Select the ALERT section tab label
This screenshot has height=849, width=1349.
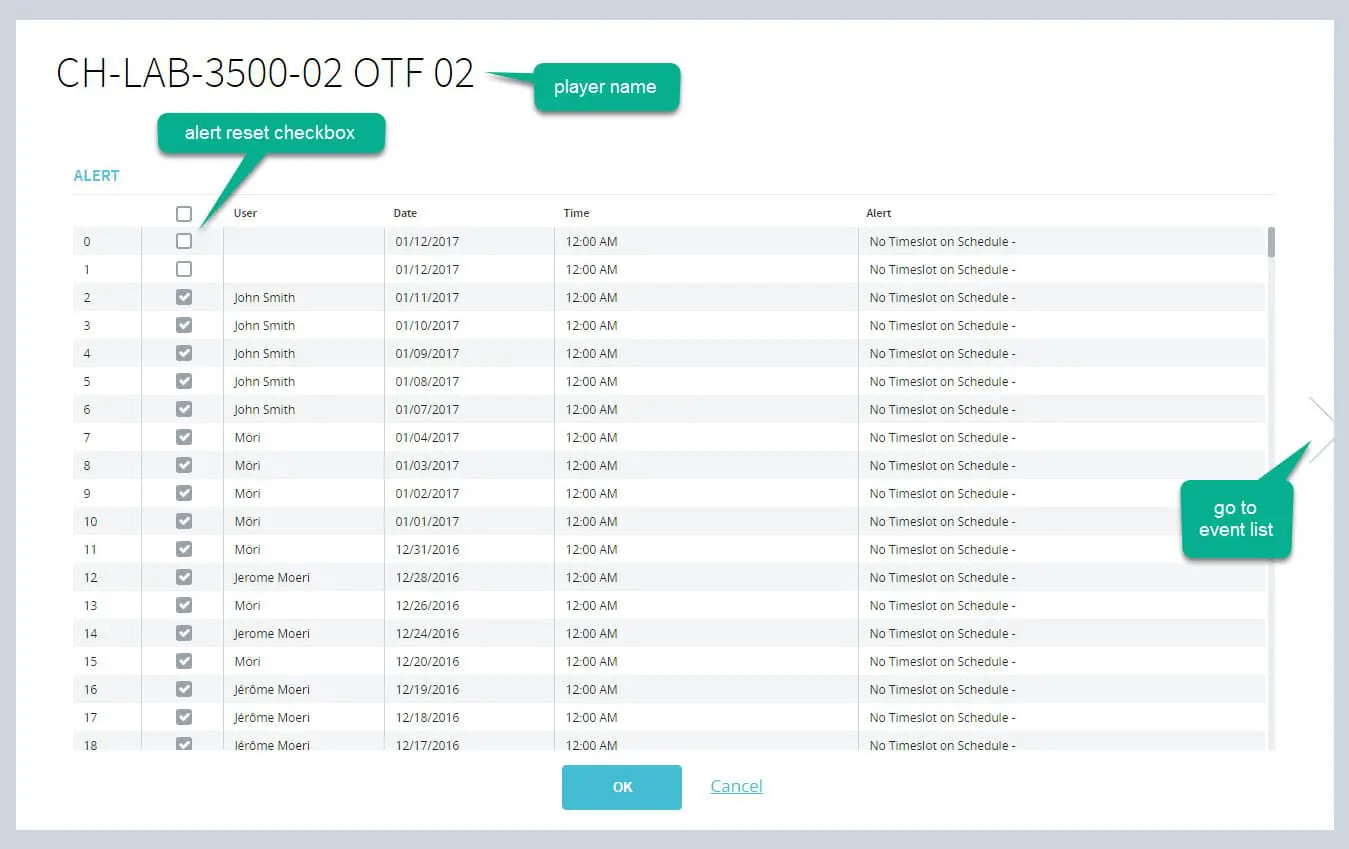point(96,175)
